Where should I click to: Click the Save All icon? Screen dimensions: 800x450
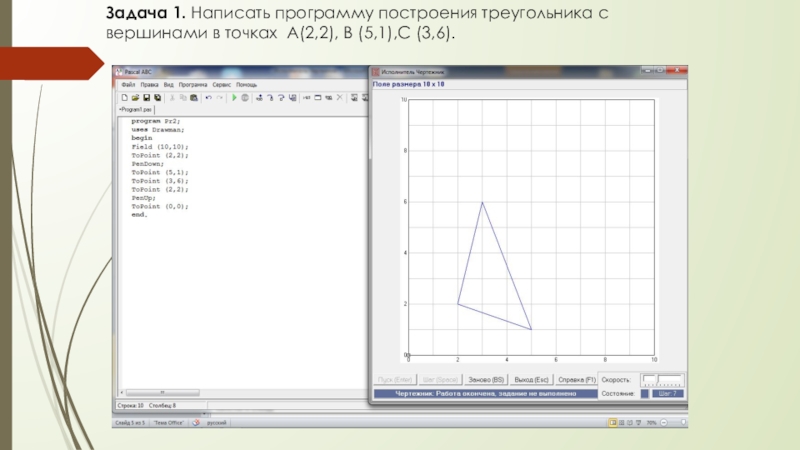coord(158,97)
